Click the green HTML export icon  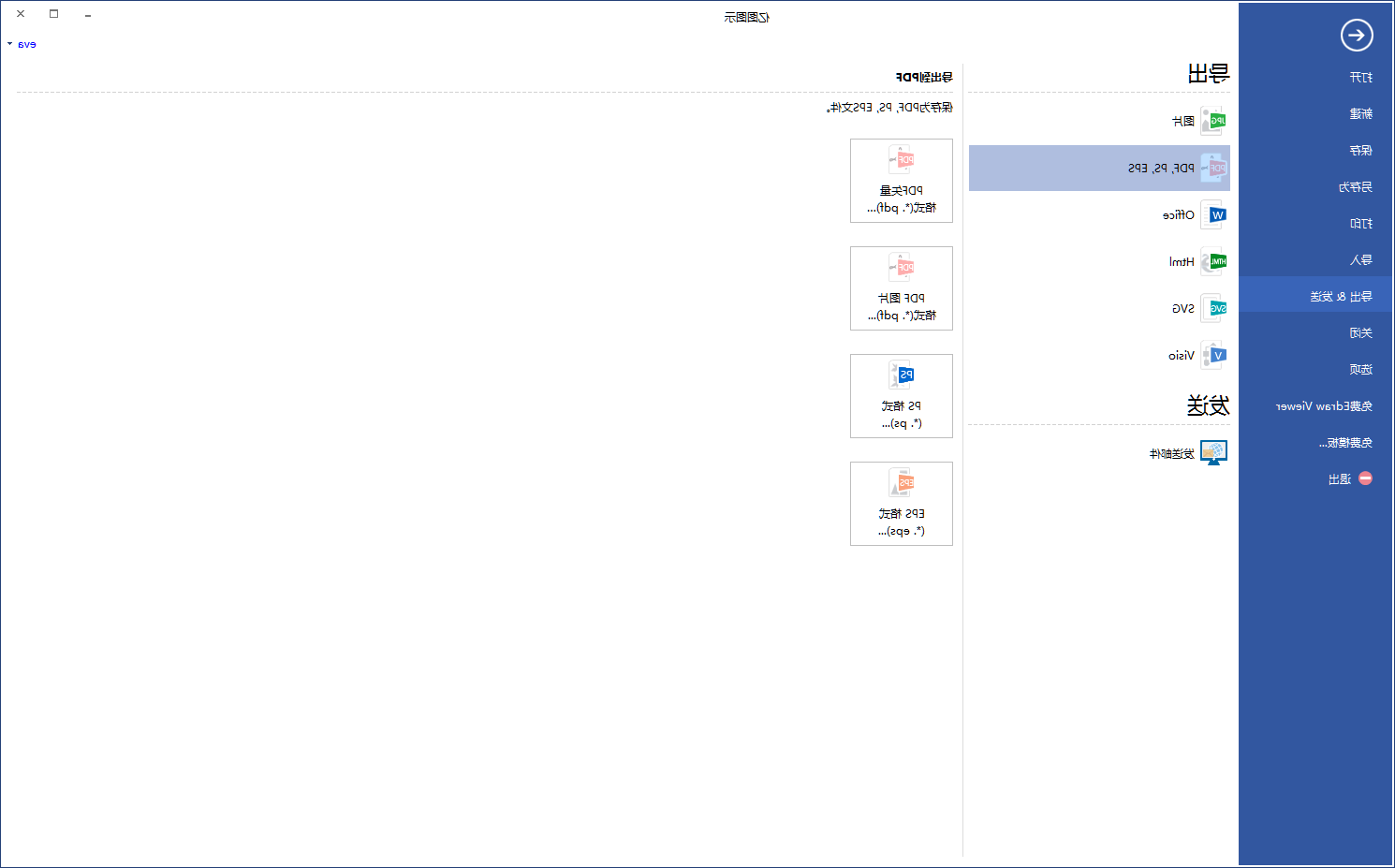tap(1213, 261)
